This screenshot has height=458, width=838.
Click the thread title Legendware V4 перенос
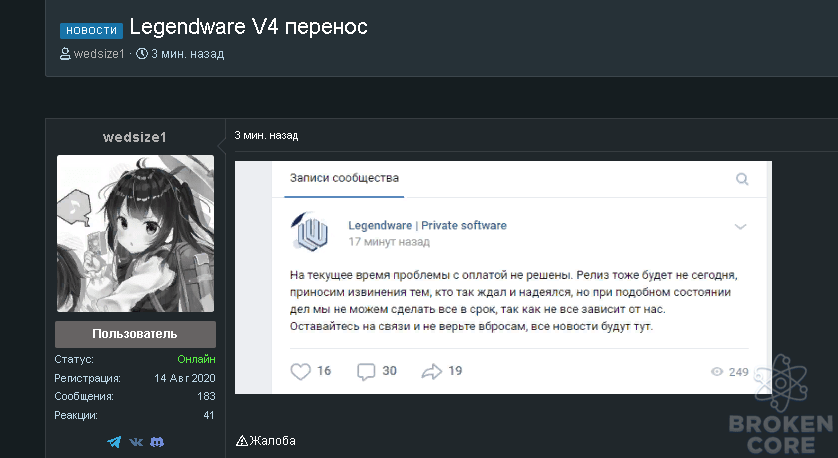coord(249,27)
